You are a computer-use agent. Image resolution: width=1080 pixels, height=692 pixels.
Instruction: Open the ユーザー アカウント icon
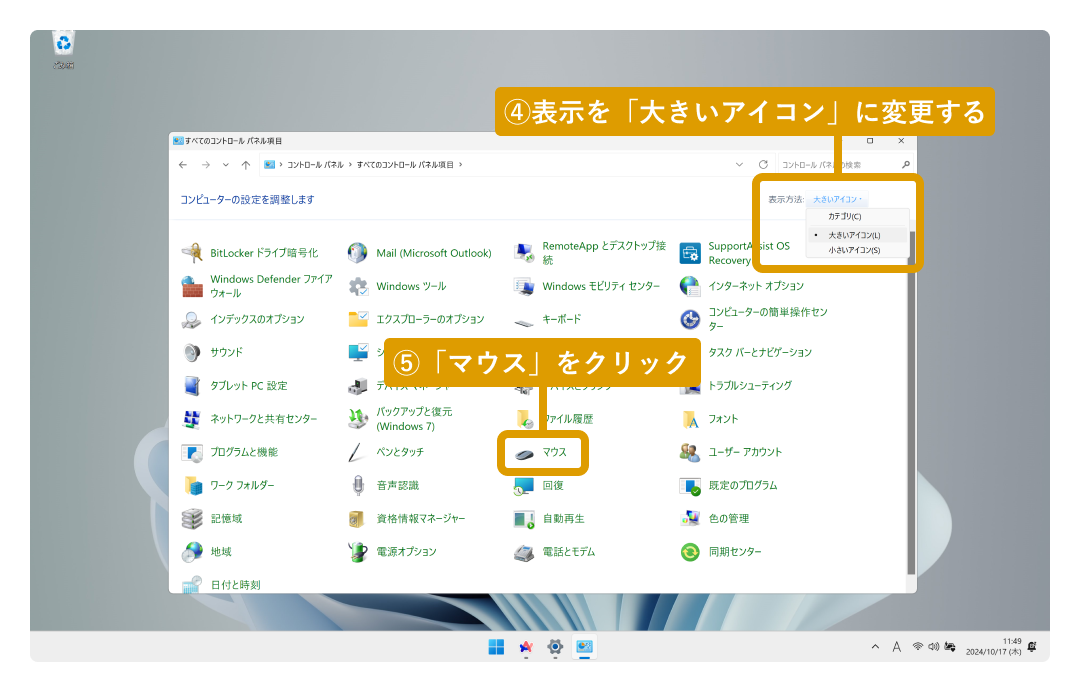690,452
